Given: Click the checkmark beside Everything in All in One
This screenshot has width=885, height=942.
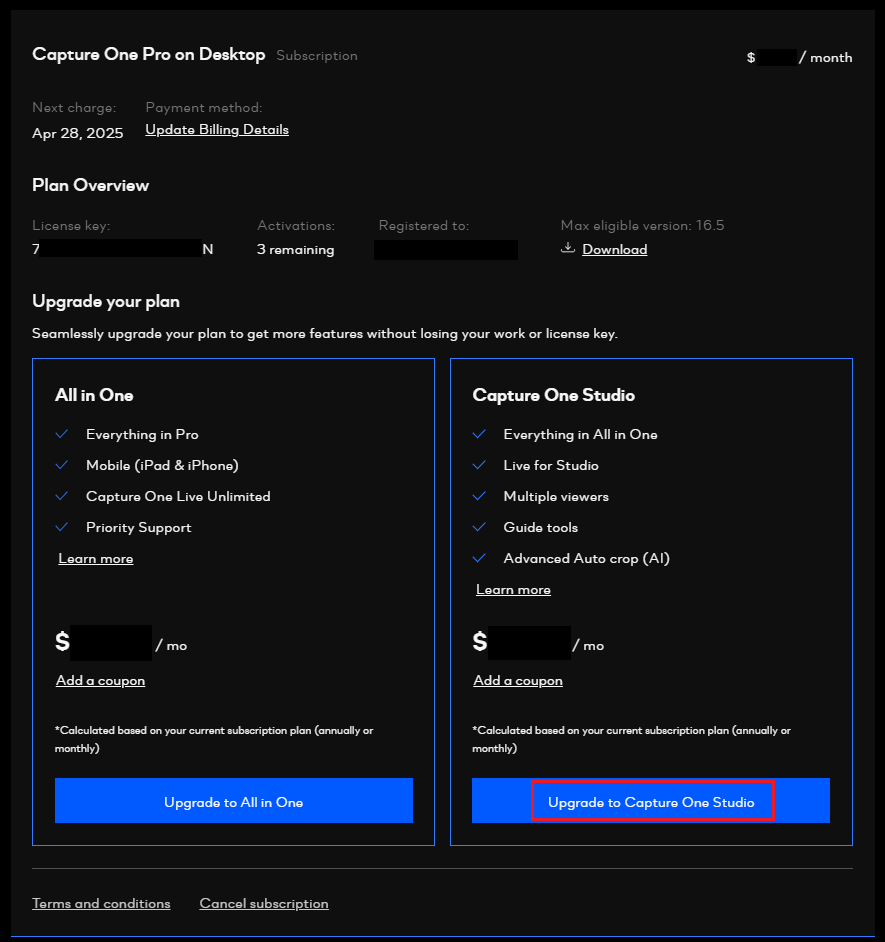Looking at the screenshot, I should pos(479,434).
